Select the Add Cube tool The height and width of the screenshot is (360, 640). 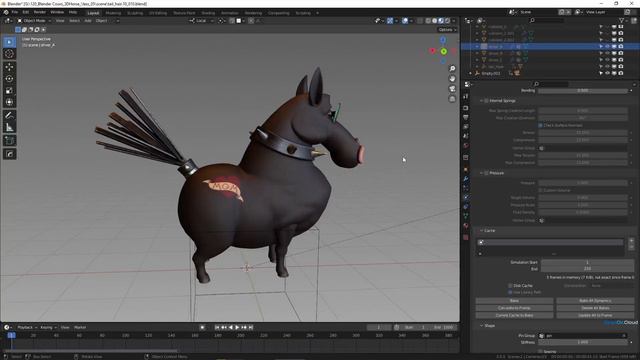(9, 141)
